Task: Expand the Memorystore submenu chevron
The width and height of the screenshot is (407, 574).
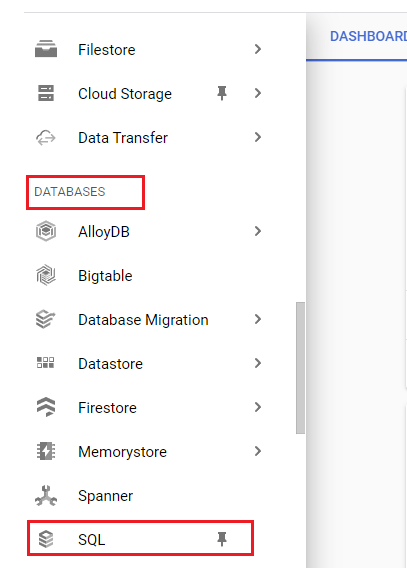Action: 258,451
